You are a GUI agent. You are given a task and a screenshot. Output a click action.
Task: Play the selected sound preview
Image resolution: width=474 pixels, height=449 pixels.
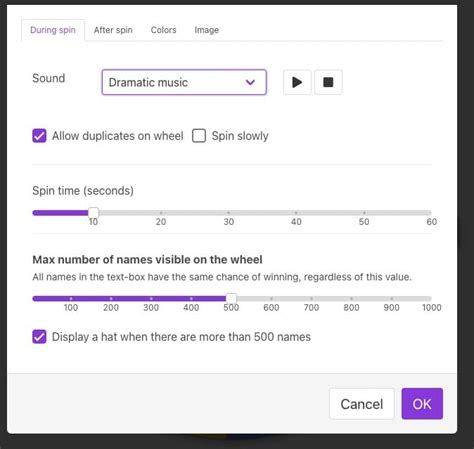click(297, 82)
